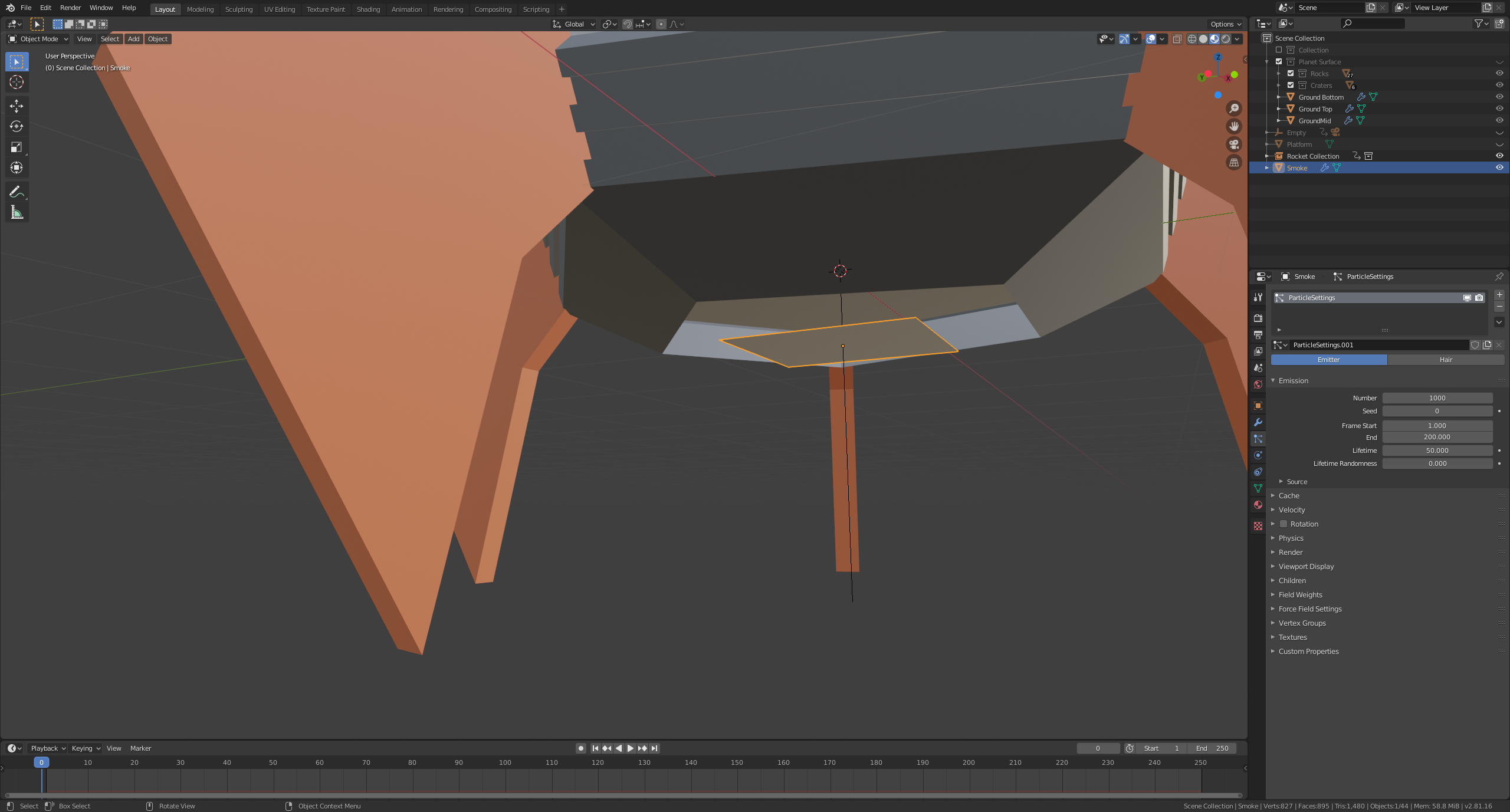Click the Hair particle type button
This screenshot has height=812, width=1510.
1445,360
